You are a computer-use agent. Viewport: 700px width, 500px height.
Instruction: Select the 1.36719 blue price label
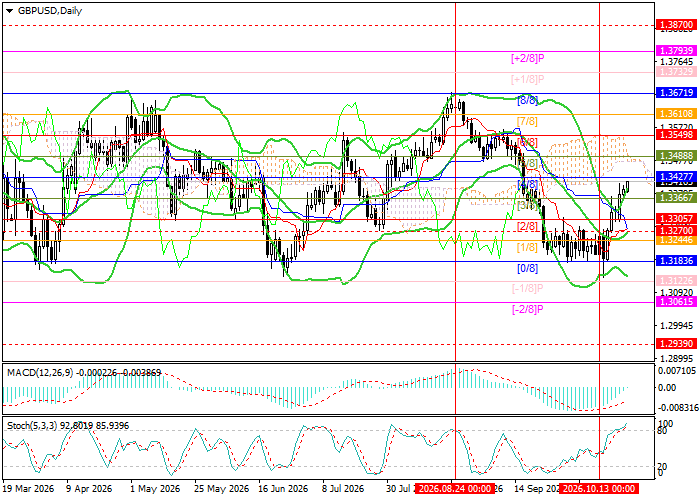[677, 93]
